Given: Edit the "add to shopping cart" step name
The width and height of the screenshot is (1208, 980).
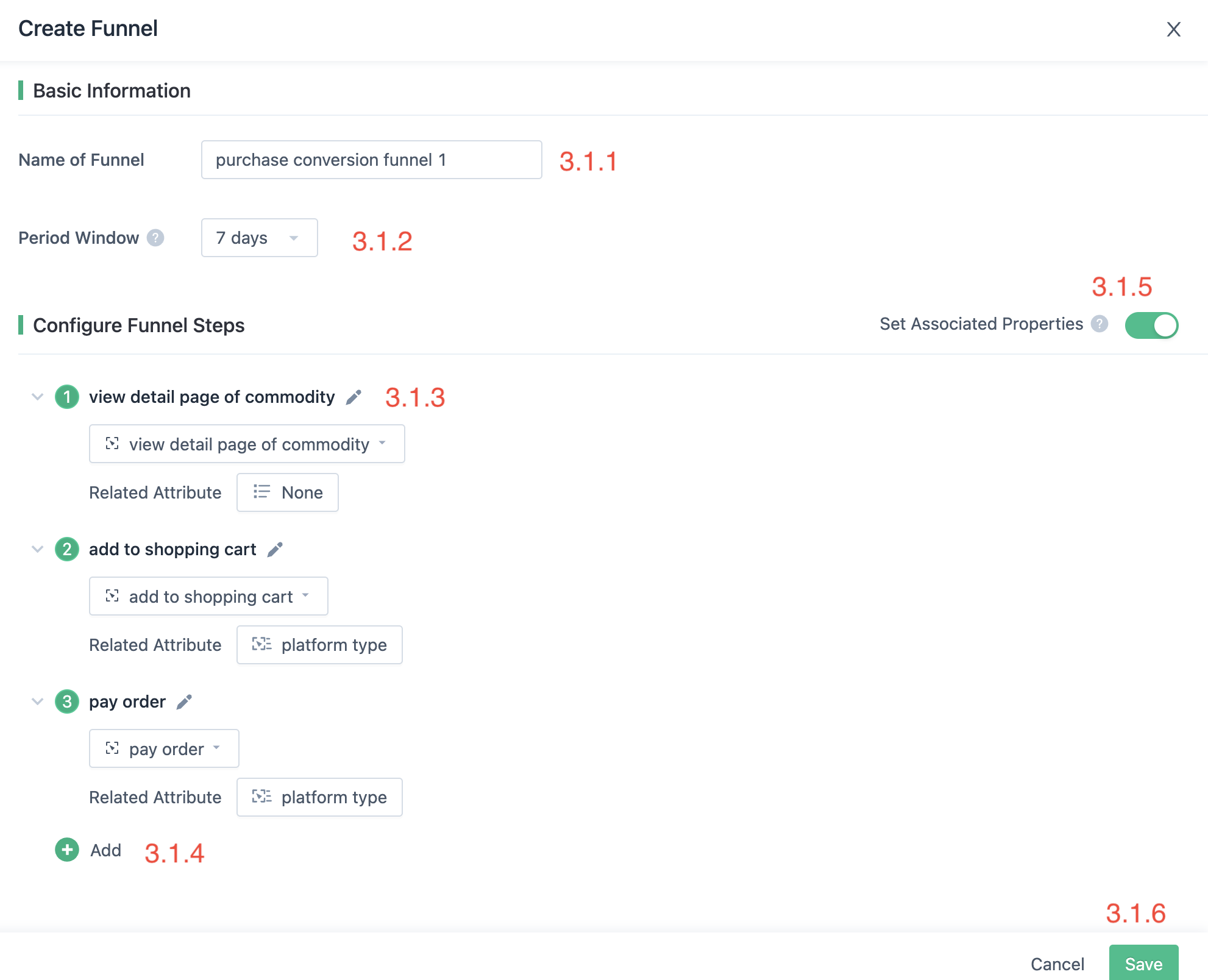Looking at the screenshot, I should [x=275, y=549].
